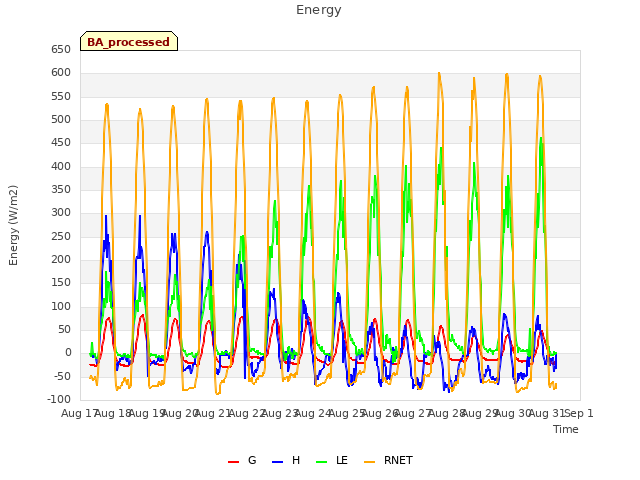Screen dimensions: 640x480
Task: Click the 350 y-axis tick label
Action: 61,189
